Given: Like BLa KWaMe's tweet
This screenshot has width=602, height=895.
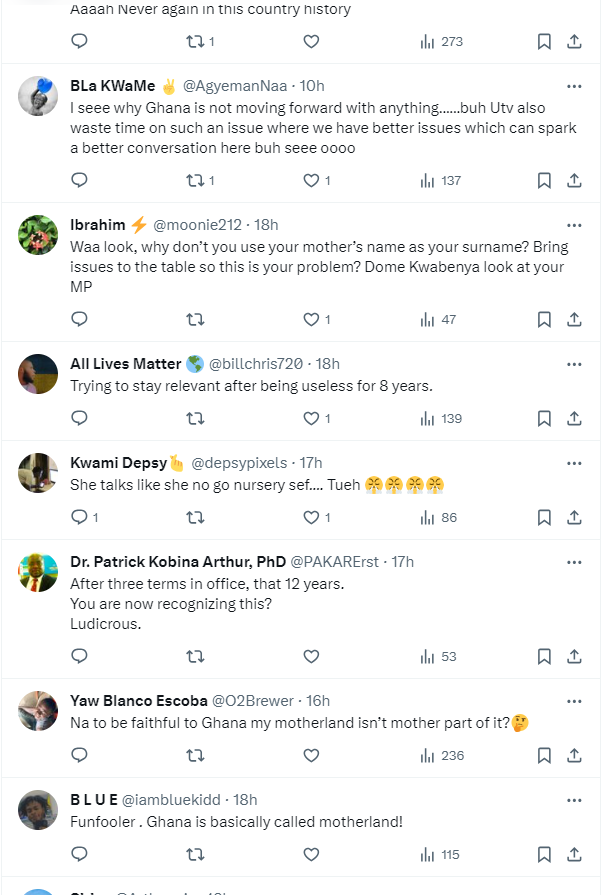Looking at the screenshot, I should coord(311,180).
